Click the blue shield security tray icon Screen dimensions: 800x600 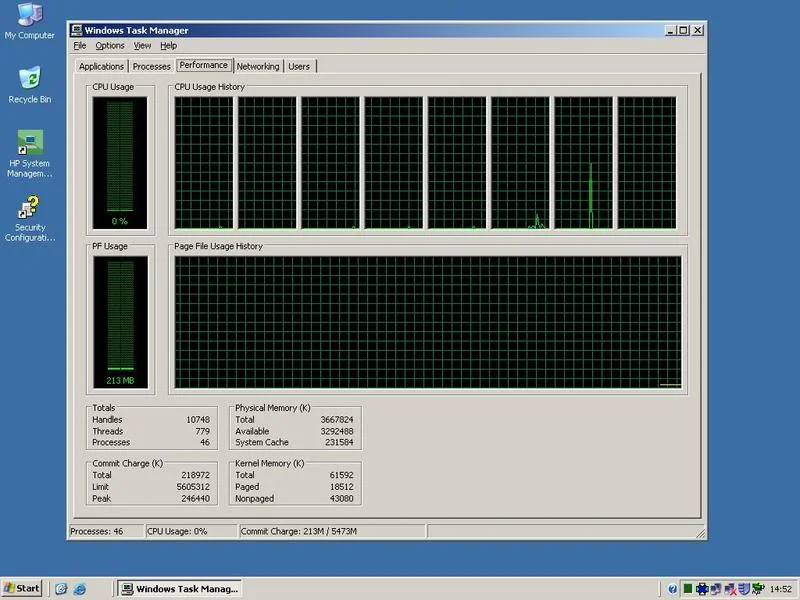[744, 589]
